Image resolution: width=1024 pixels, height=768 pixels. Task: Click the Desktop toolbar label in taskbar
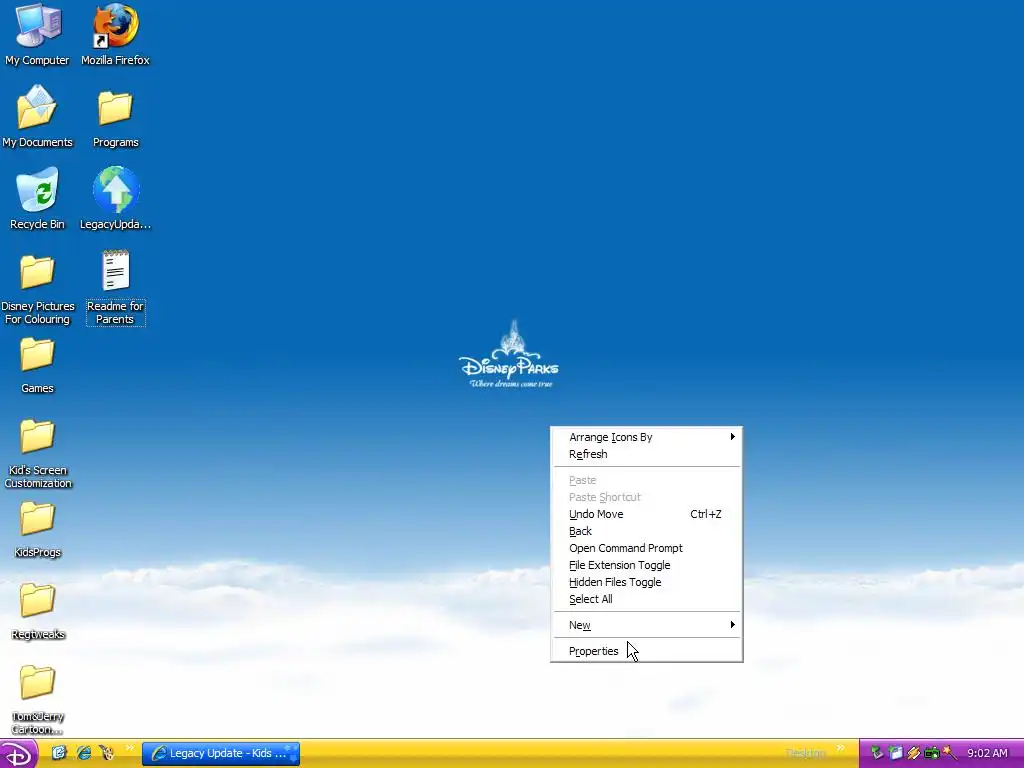tap(806, 753)
